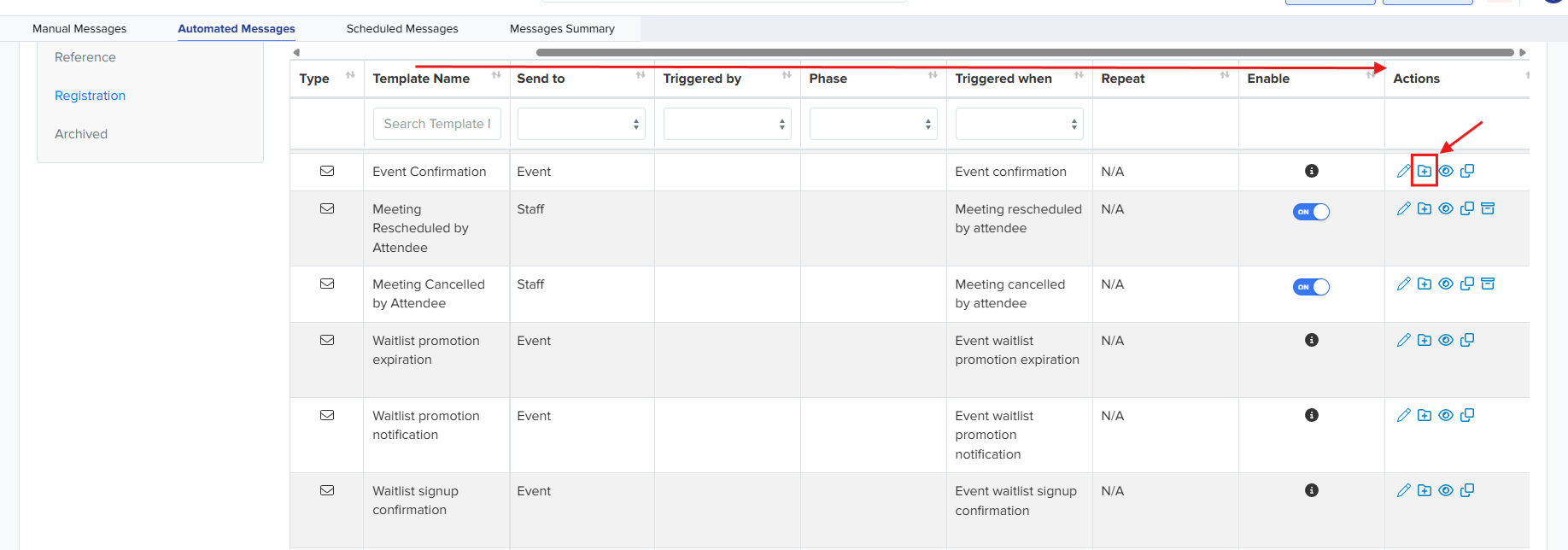1568x550 pixels.
Task: Click envelope icon for Meeting Cancelled by Attendee
Action: (327, 284)
